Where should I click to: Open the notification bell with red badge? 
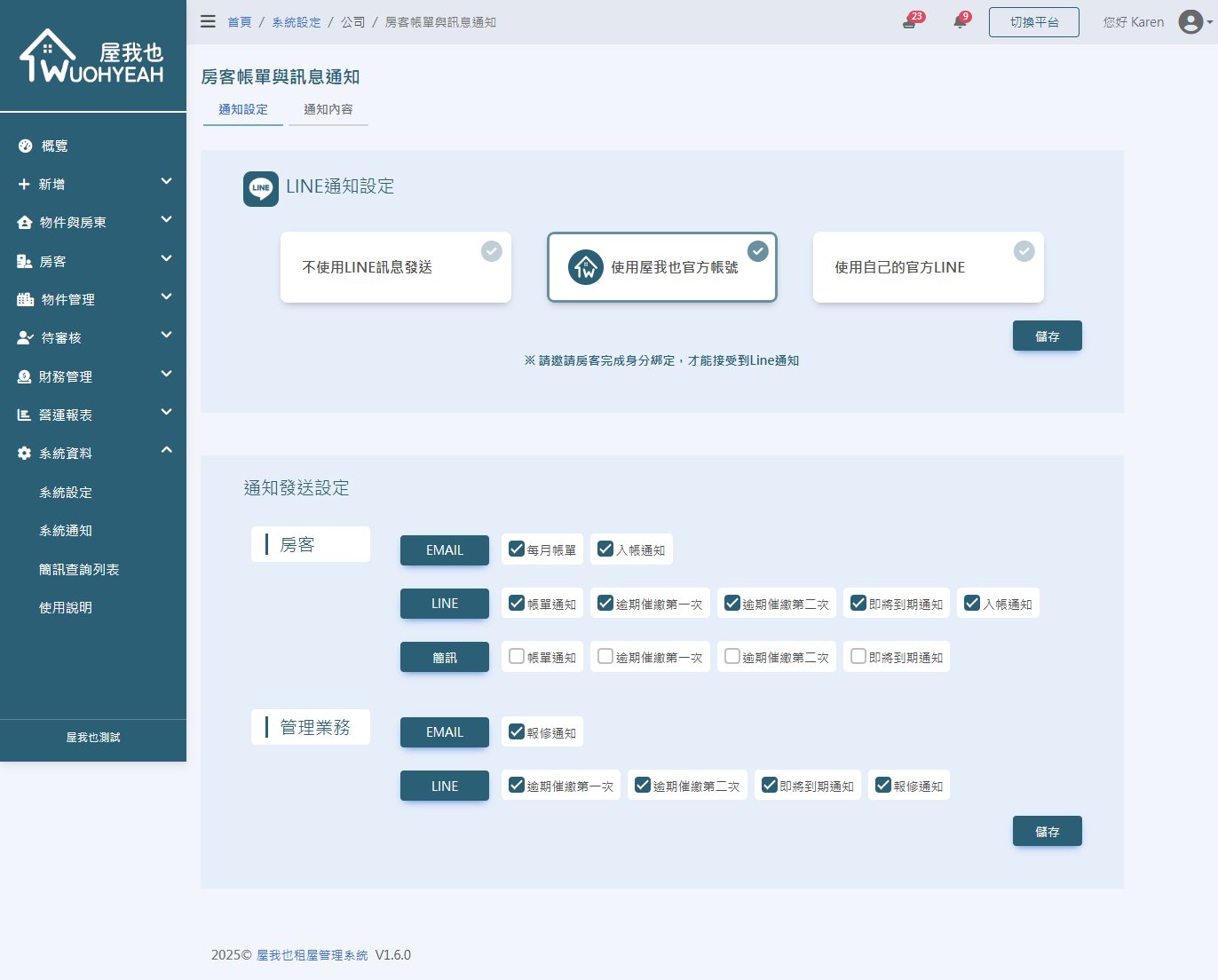pos(960,21)
